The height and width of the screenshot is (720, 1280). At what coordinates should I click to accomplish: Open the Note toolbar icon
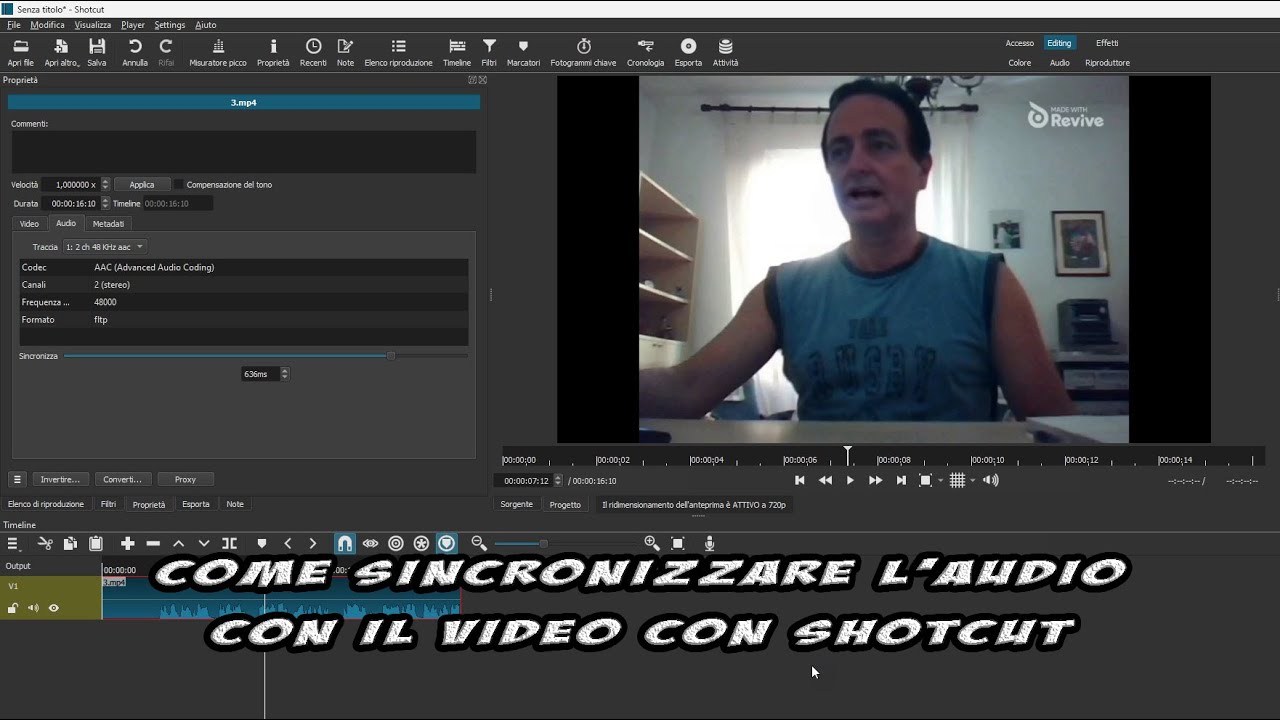(x=345, y=53)
